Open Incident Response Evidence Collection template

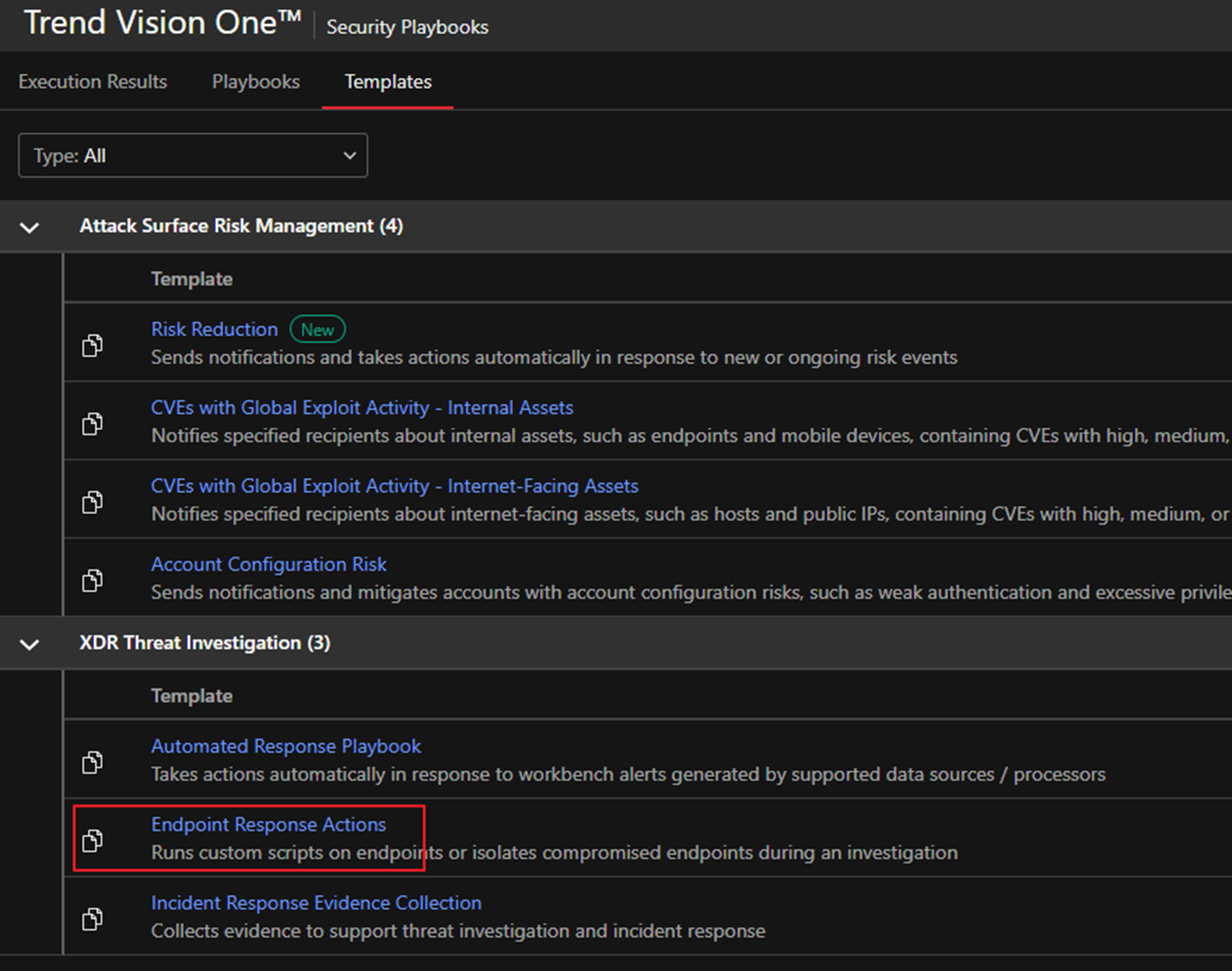click(x=315, y=903)
